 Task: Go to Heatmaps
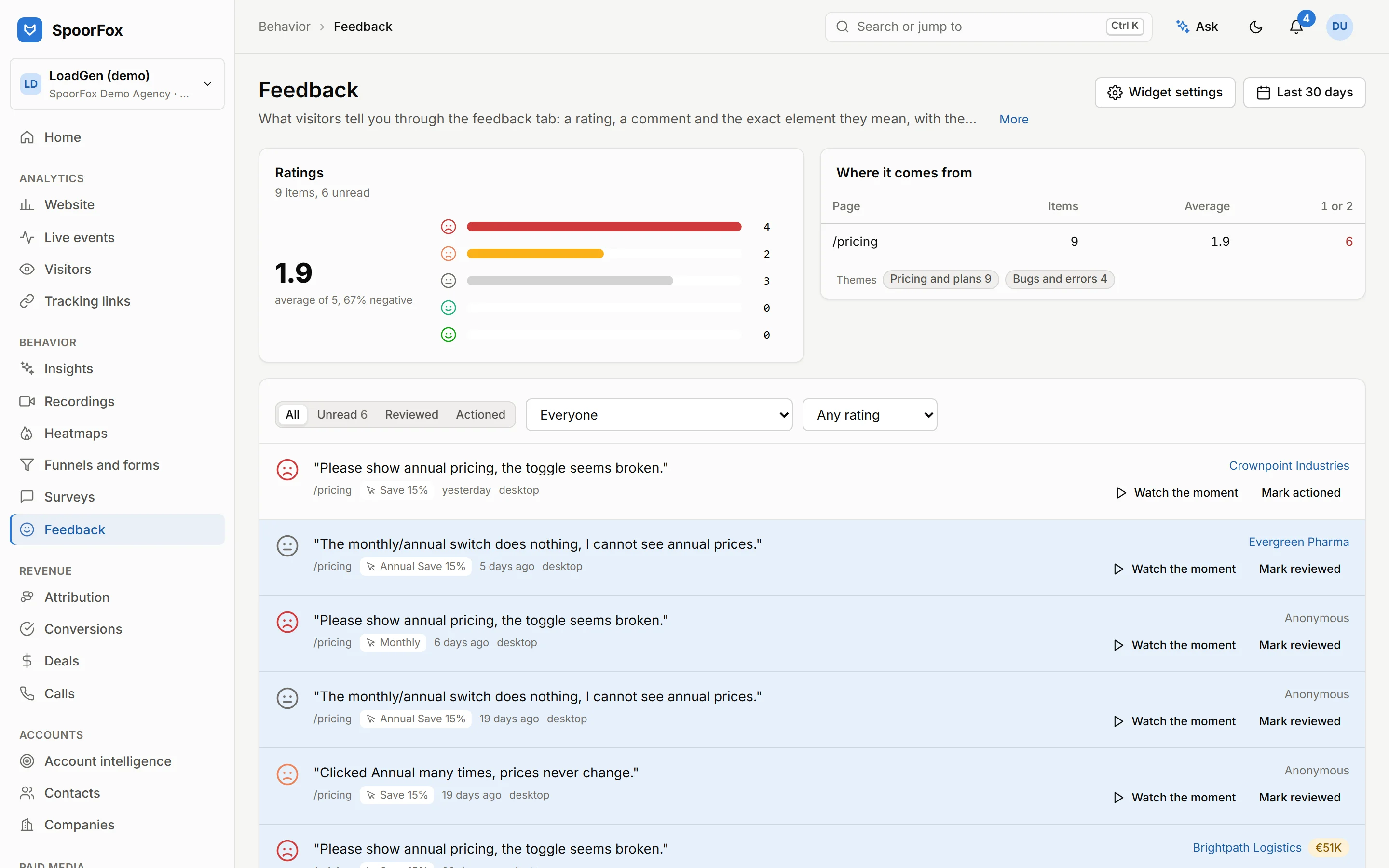point(117,434)
